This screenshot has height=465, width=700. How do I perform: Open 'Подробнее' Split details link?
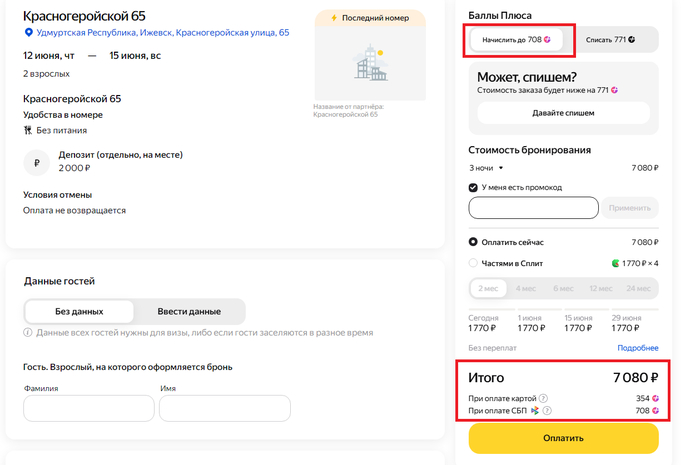[x=638, y=347]
